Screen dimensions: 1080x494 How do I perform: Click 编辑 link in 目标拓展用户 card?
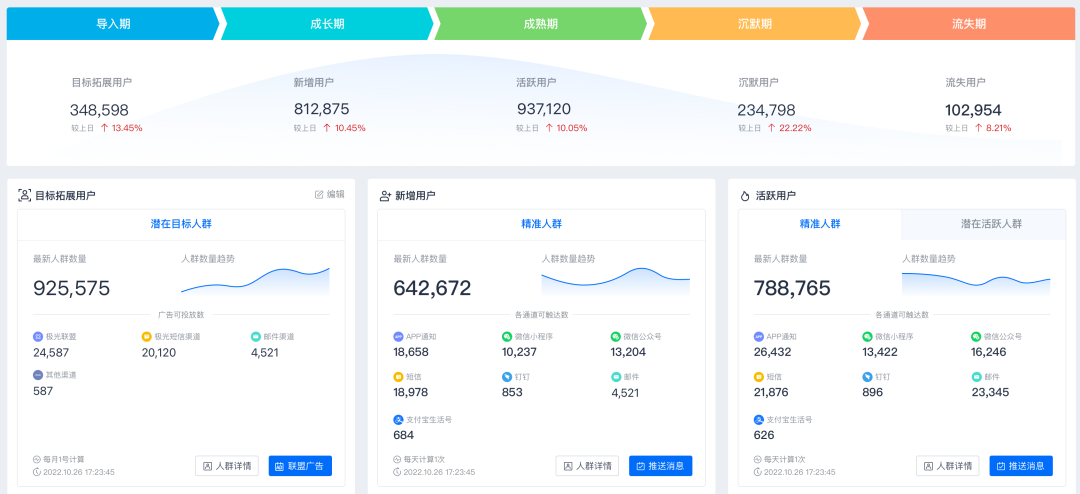tap(329, 195)
